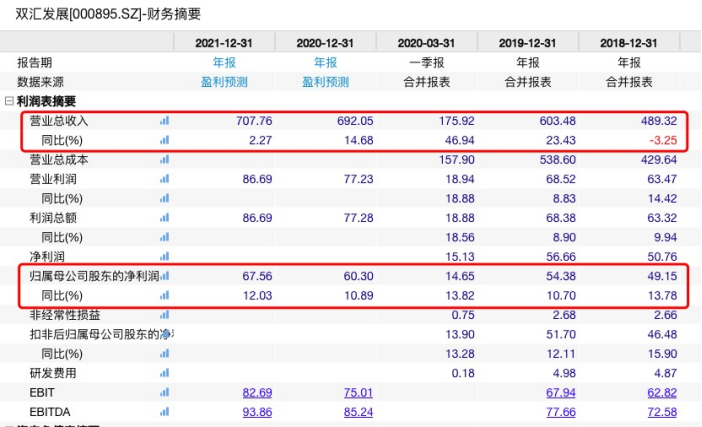Image resolution: width=702 pixels, height=427 pixels.
Task: Open chart icon for 营业利润 row
Action: click(164, 178)
